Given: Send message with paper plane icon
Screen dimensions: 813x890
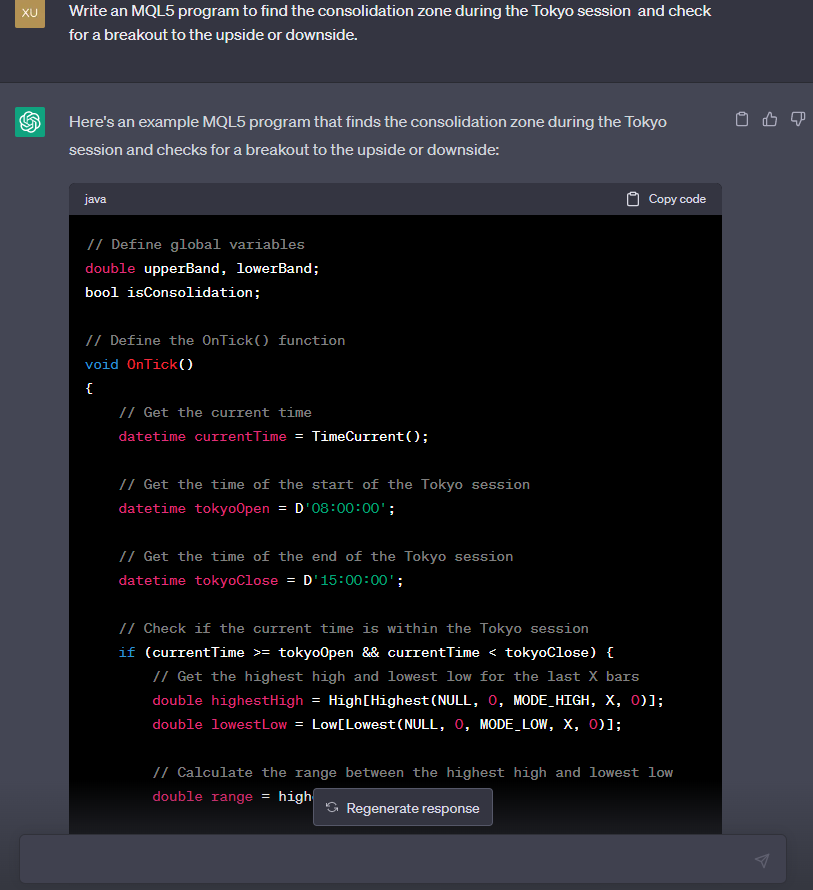Looking at the screenshot, I should point(762,860).
